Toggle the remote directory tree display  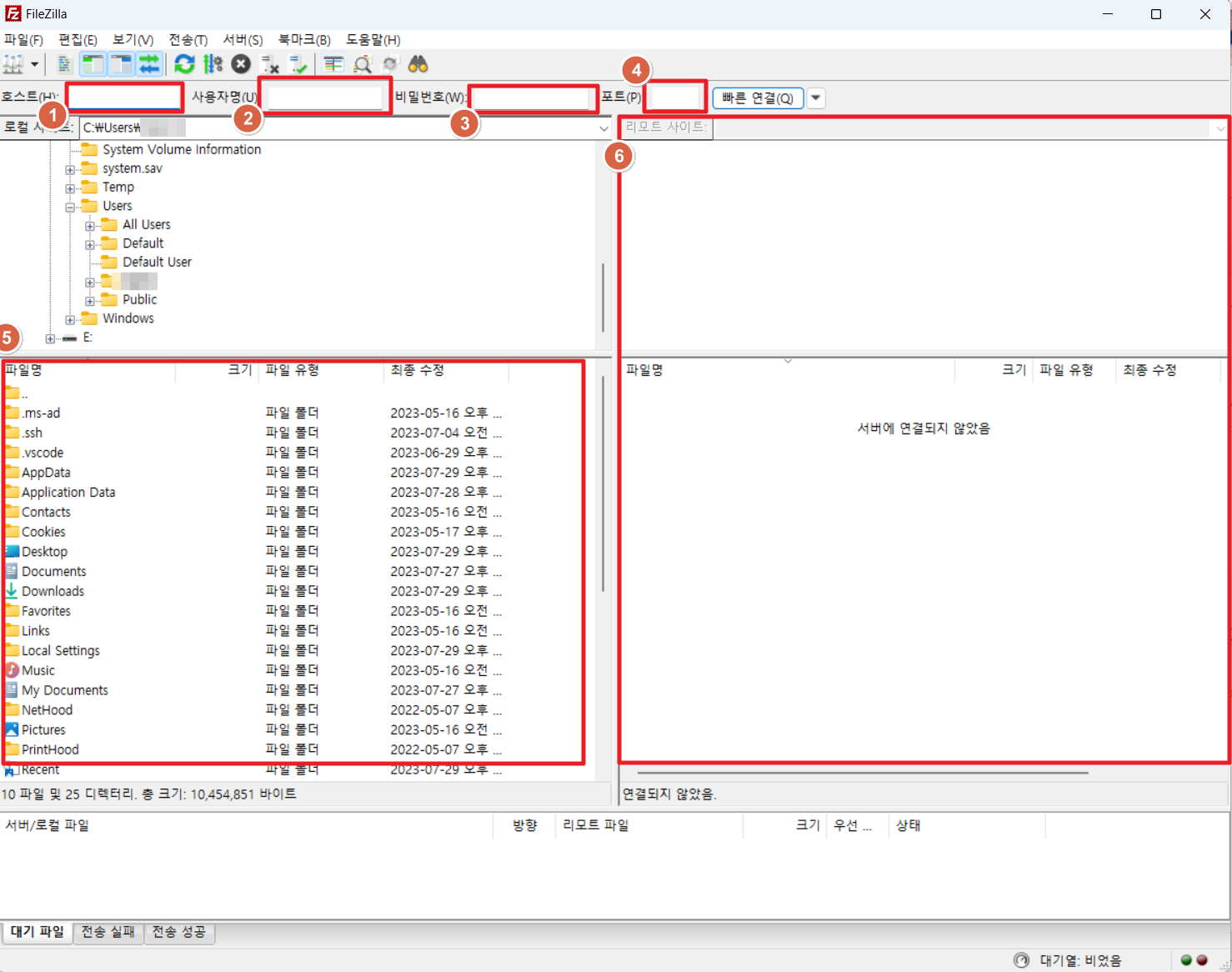[x=121, y=64]
